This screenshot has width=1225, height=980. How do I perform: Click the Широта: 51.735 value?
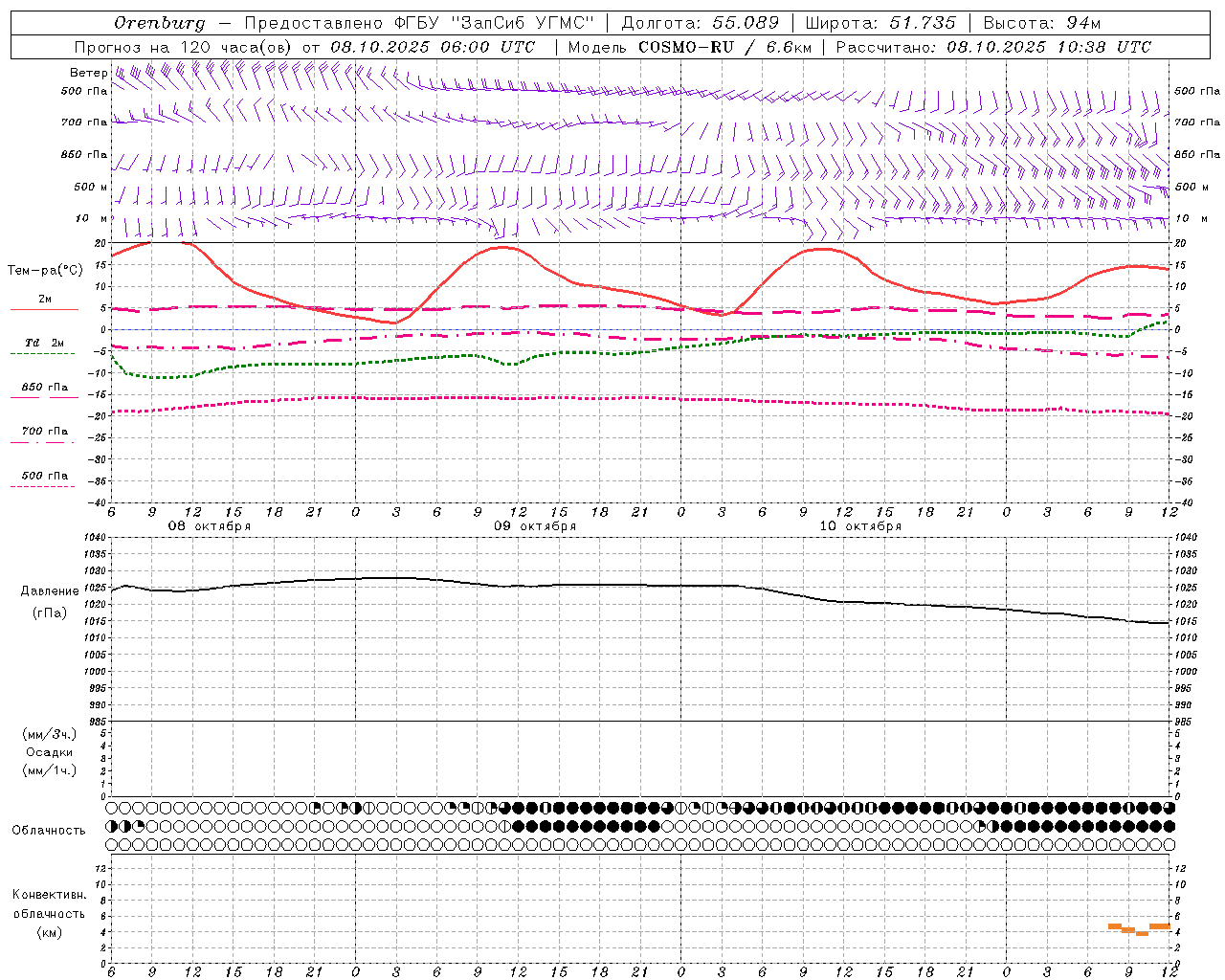pyautogui.click(x=880, y=23)
